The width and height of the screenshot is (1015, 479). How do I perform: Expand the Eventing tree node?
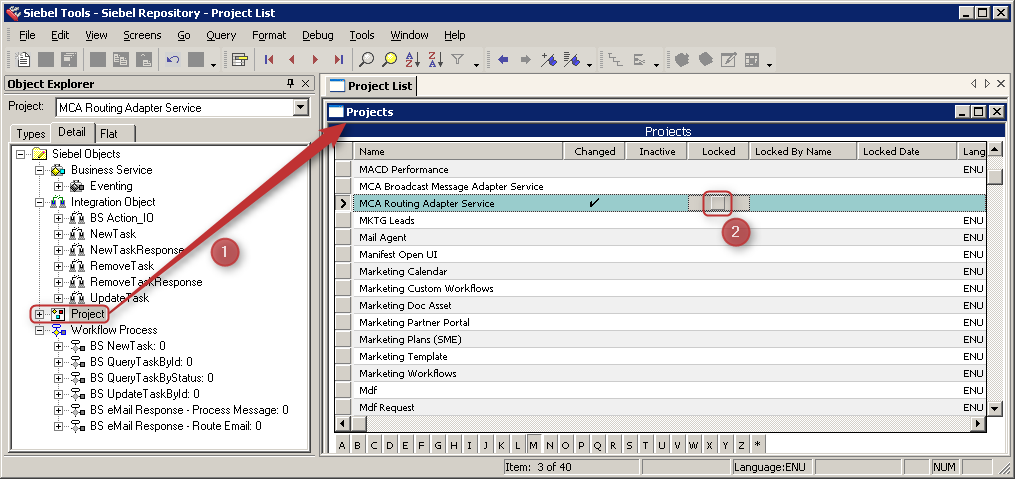pos(59,186)
